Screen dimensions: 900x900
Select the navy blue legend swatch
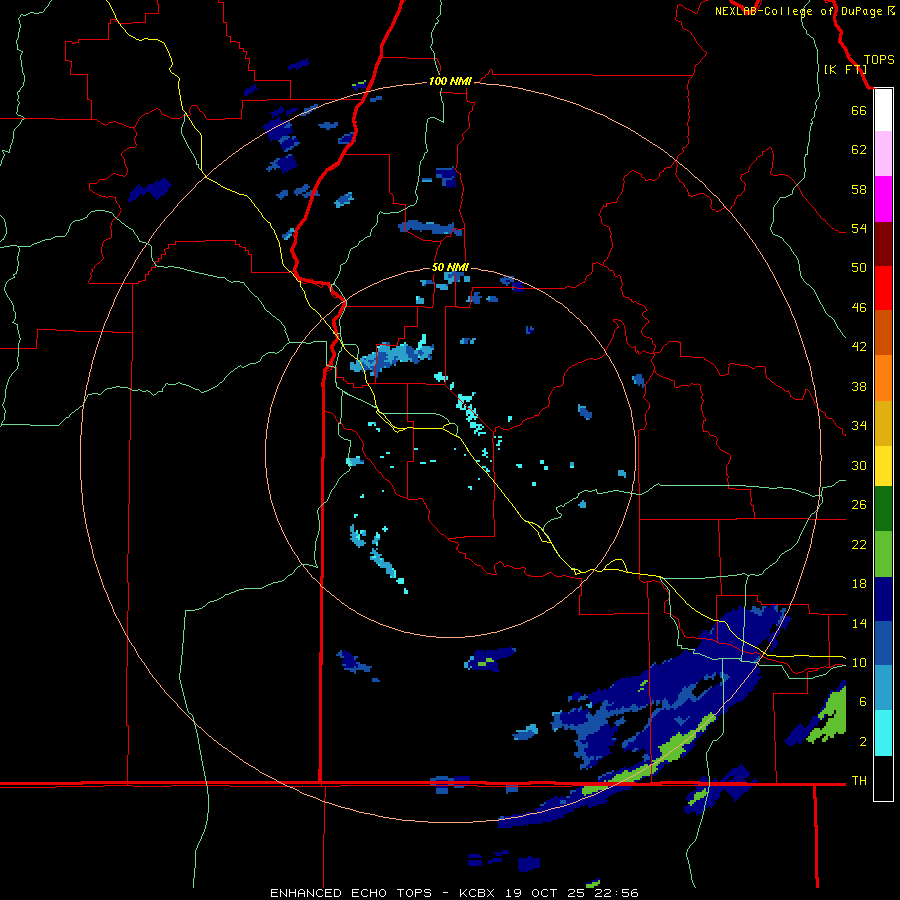tap(883, 599)
